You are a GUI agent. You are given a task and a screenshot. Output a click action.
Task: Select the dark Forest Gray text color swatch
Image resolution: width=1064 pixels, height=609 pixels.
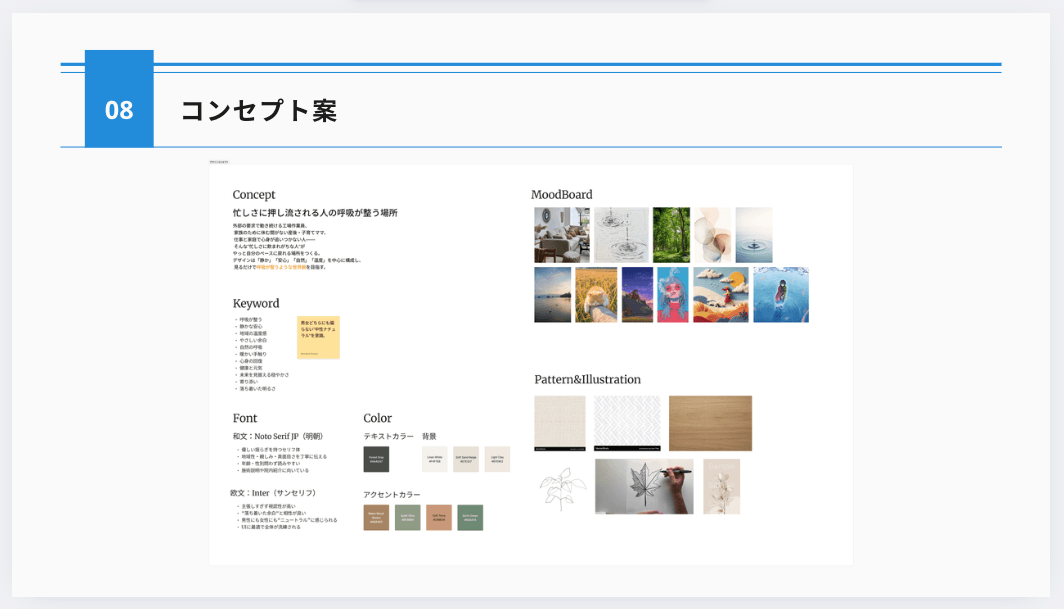376,459
